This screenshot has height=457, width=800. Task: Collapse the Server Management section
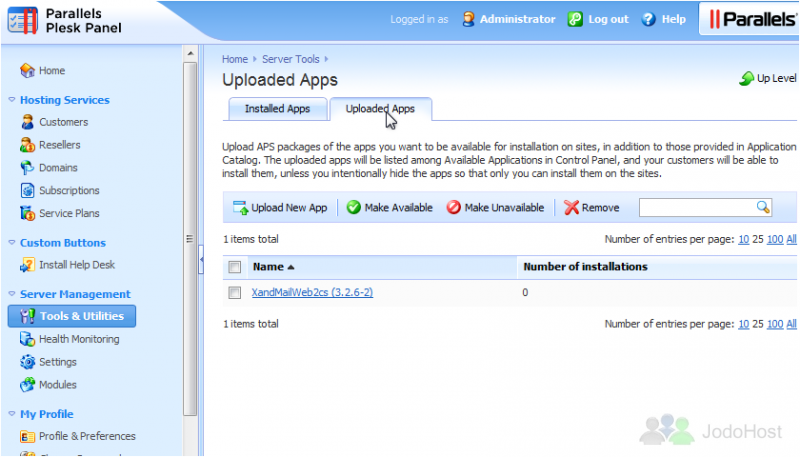pyautogui.click(x=12, y=294)
